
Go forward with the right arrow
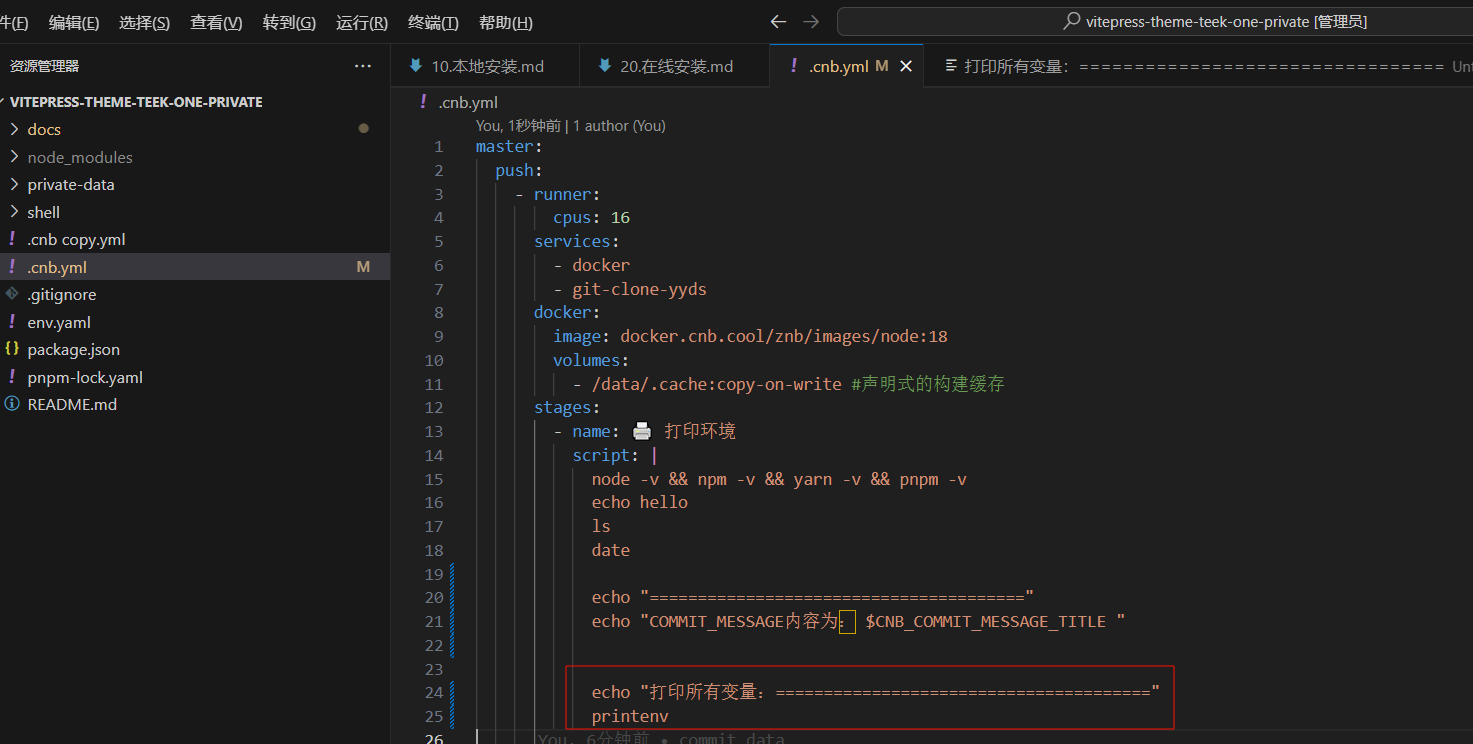(x=811, y=22)
